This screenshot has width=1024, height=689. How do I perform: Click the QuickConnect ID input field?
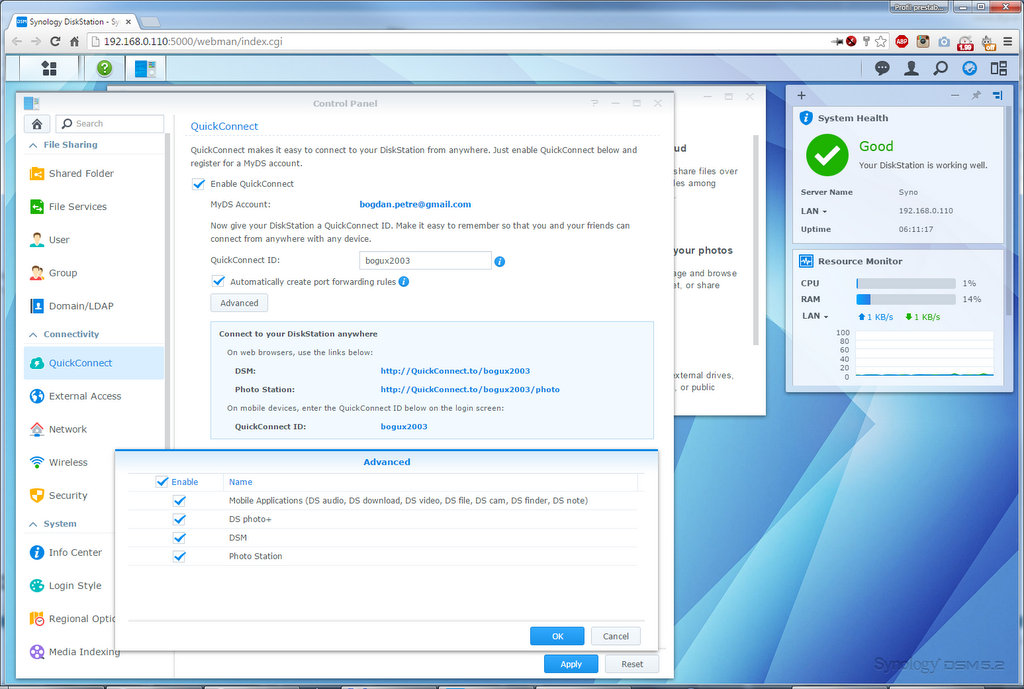tap(425, 261)
